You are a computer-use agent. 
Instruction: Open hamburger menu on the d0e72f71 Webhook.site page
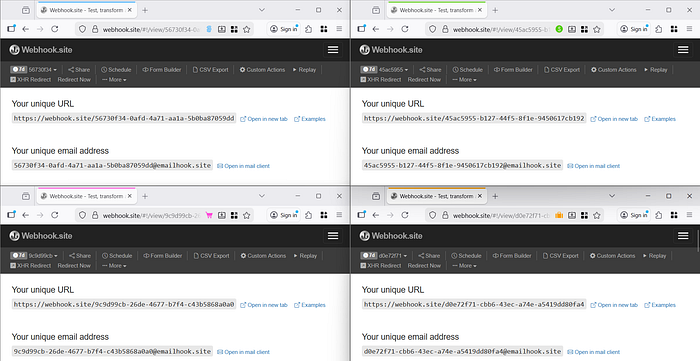pos(683,236)
